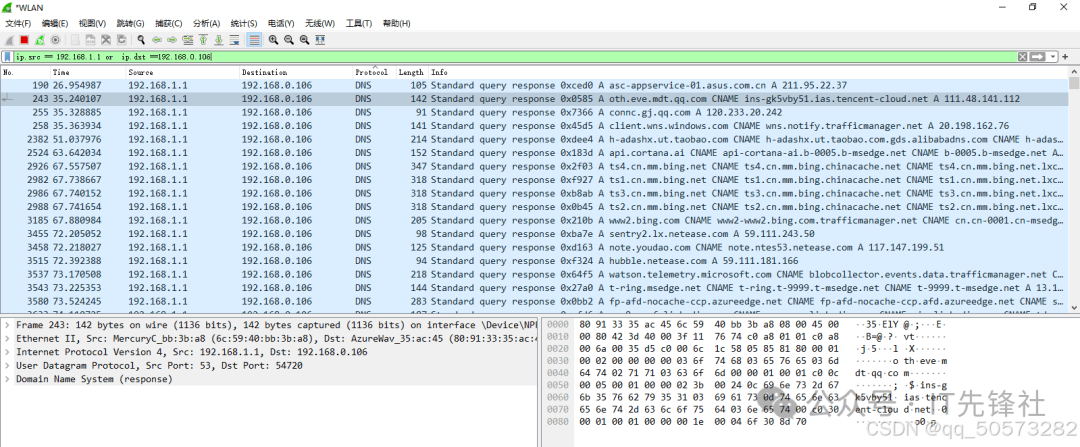The width and height of the screenshot is (1080, 447).
Task: Go to previous packet arrow
Action: coord(157,39)
